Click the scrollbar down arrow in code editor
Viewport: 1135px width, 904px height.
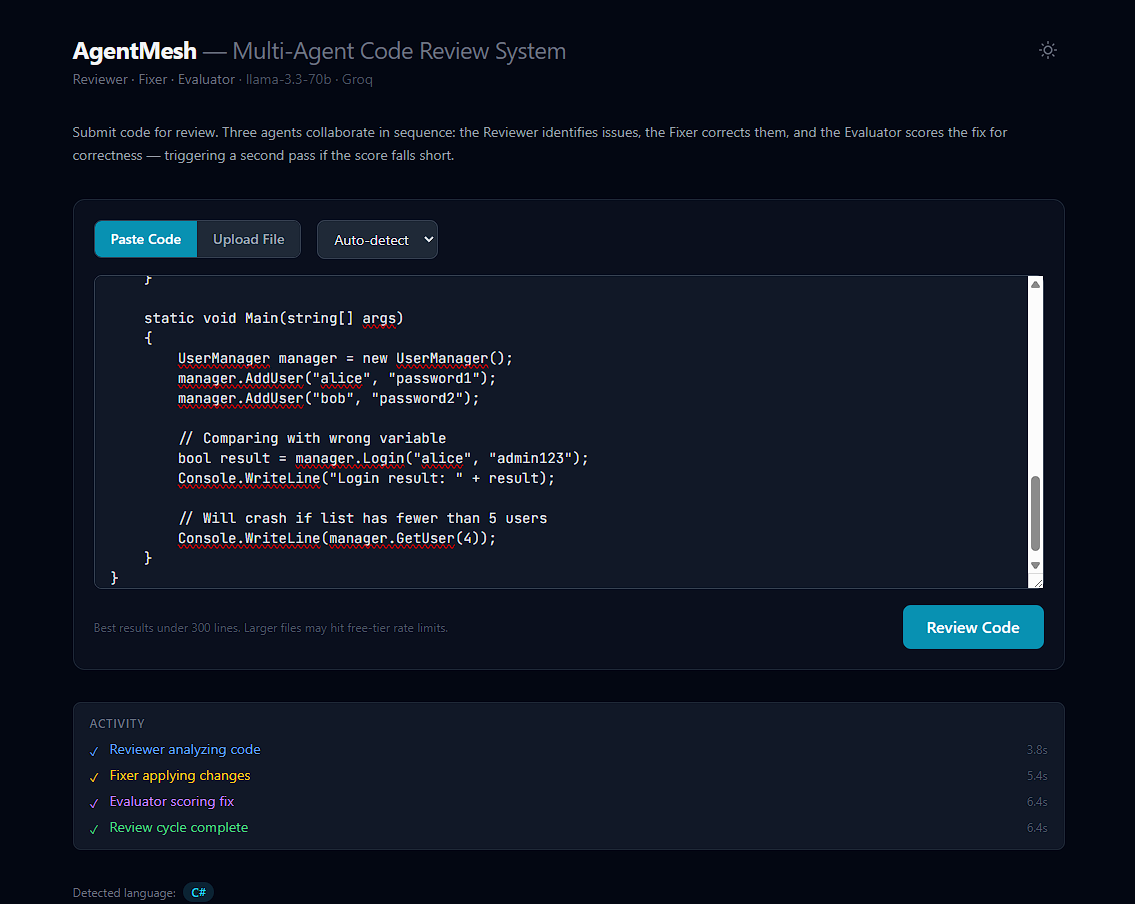1035,566
